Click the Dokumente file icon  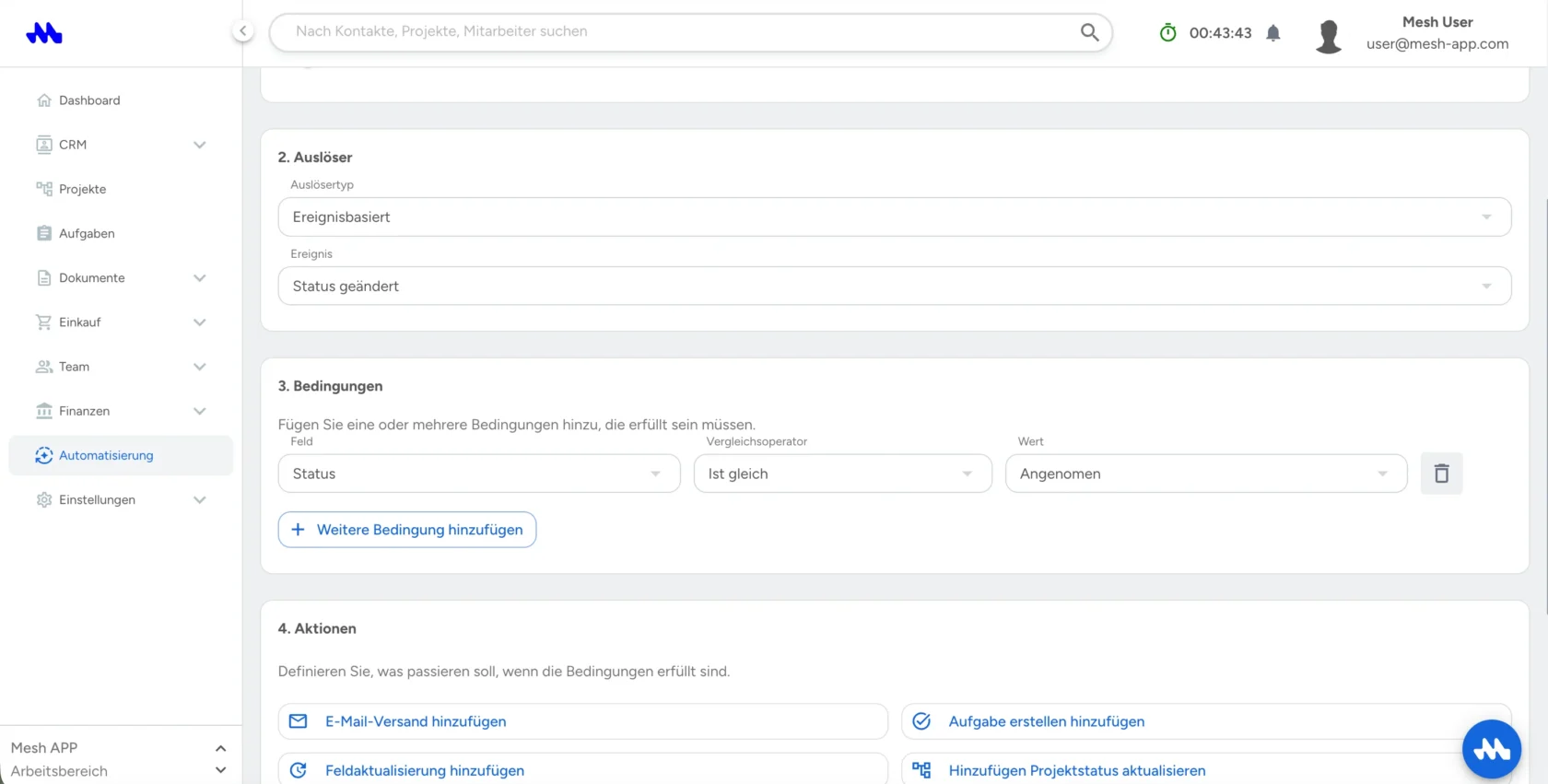pos(44,277)
